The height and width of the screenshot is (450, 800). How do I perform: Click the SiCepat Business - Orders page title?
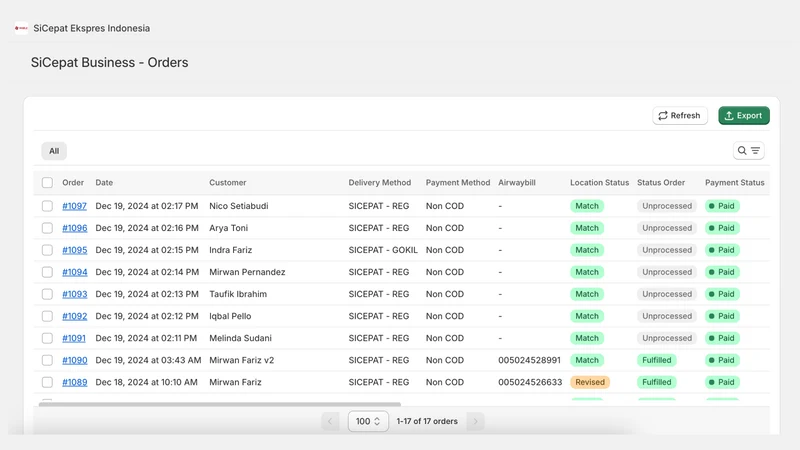point(109,62)
